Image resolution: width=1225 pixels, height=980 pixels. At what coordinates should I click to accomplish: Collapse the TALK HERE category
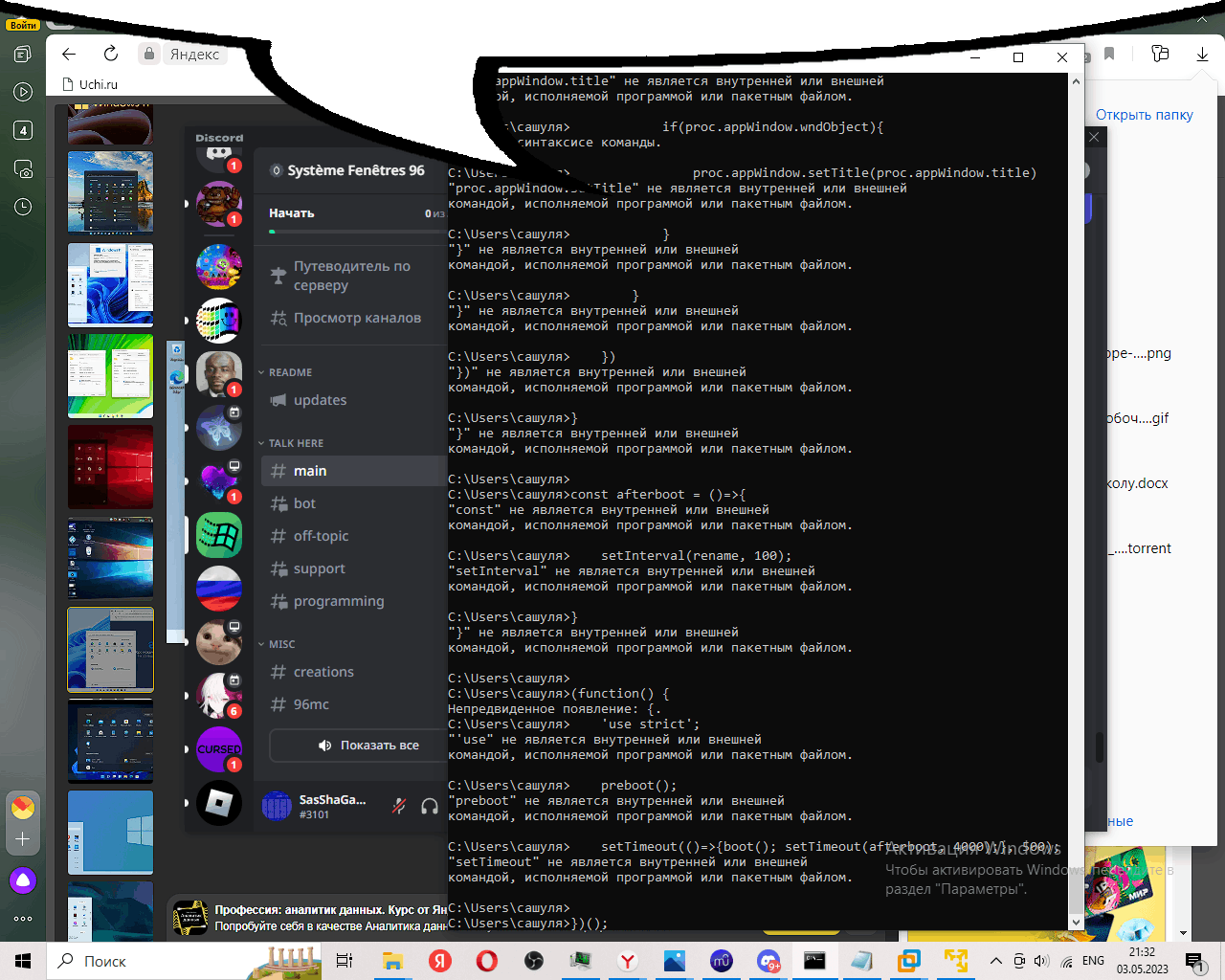pos(295,443)
